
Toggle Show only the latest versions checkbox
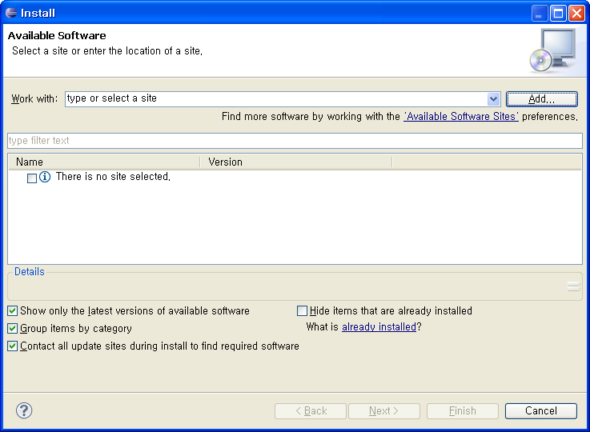click(x=12, y=311)
